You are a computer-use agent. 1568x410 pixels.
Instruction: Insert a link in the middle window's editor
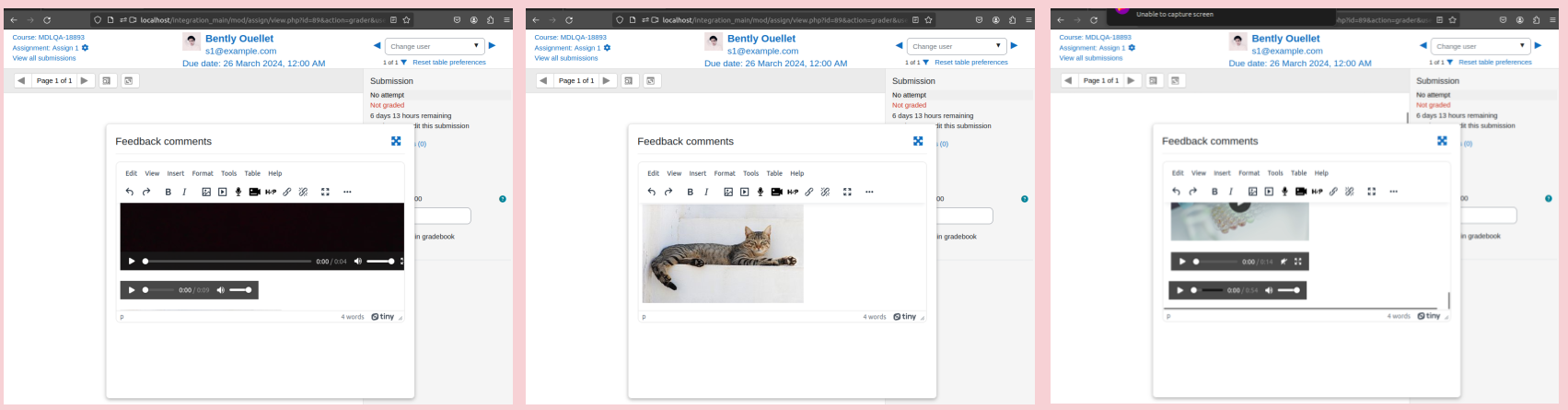(809, 192)
